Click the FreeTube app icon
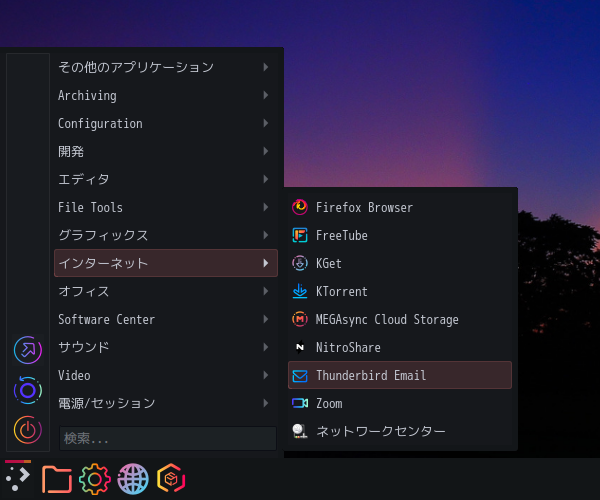 coord(300,235)
